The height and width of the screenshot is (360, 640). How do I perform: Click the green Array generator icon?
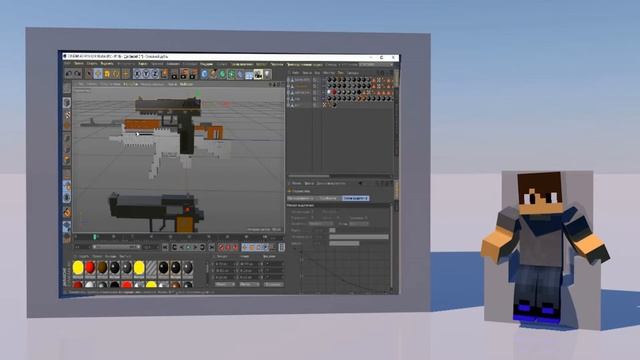point(231,74)
